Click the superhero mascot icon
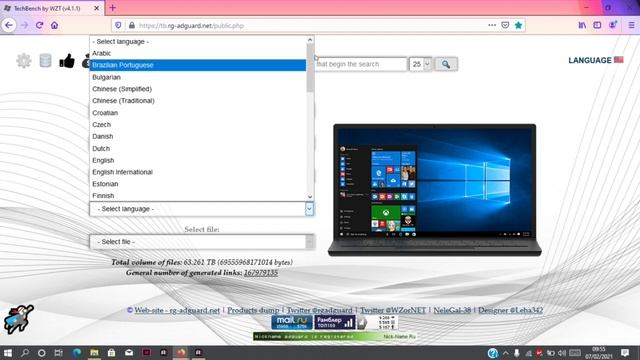The height and width of the screenshot is (360, 640). tap(19, 319)
